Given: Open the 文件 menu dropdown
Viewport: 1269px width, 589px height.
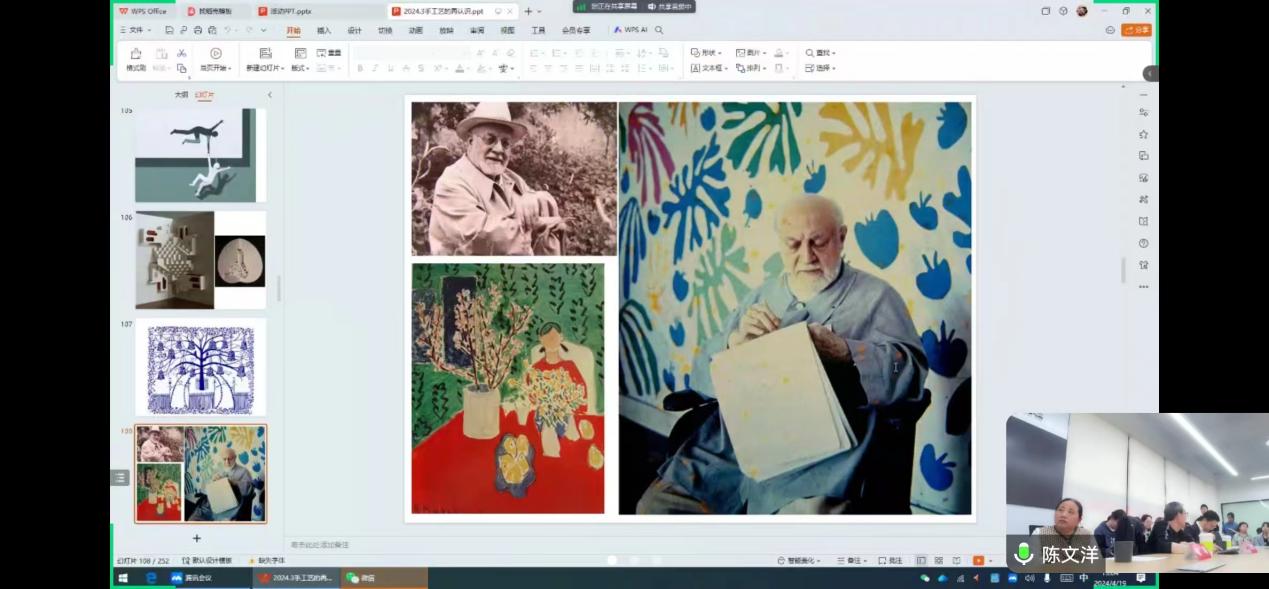Looking at the screenshot, I should pos(135,30).
